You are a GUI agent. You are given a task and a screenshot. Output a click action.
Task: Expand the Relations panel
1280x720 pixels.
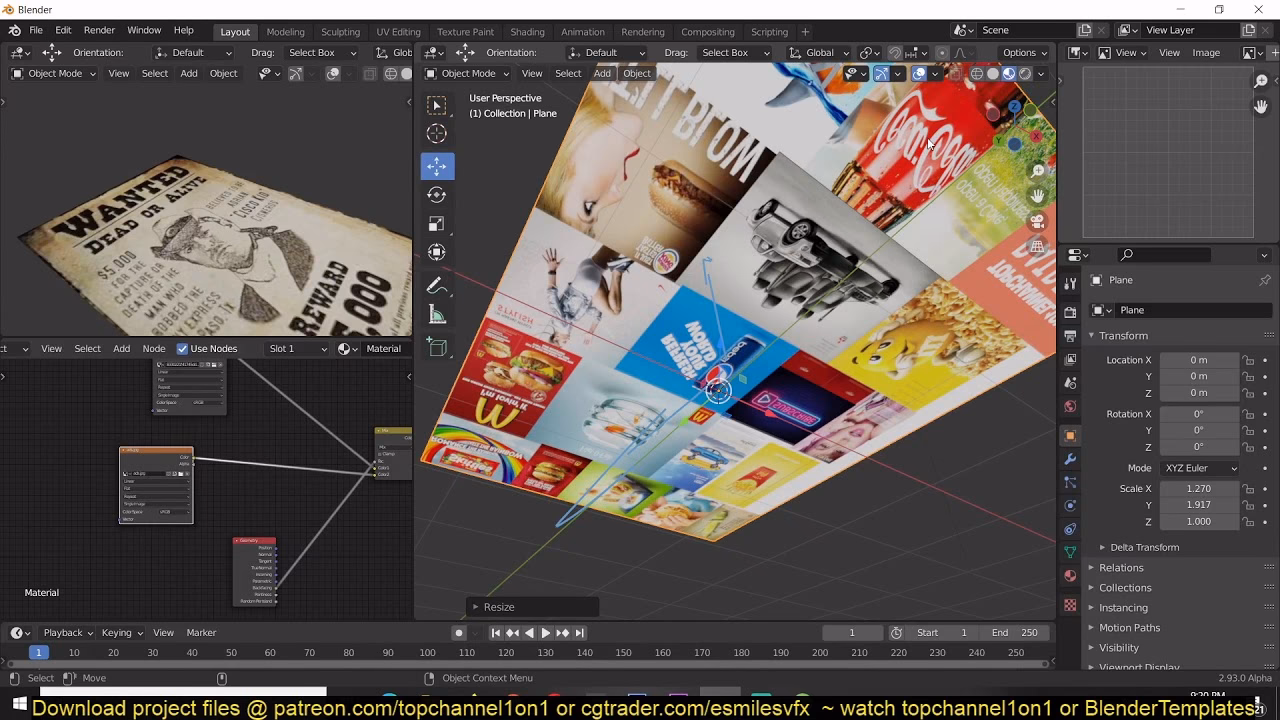(x=1121, y=568)
